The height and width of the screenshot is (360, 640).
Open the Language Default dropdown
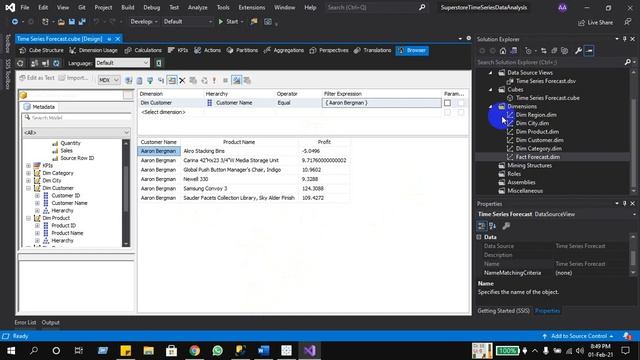pyautogui.click(x=122, y=63)
